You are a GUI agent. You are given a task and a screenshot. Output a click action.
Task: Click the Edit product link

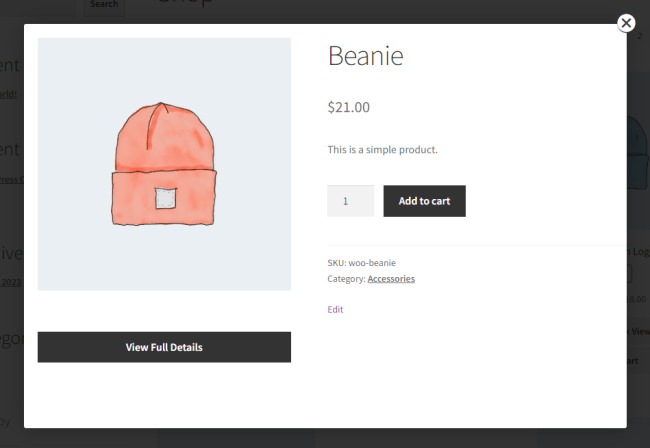click(335, 310)
